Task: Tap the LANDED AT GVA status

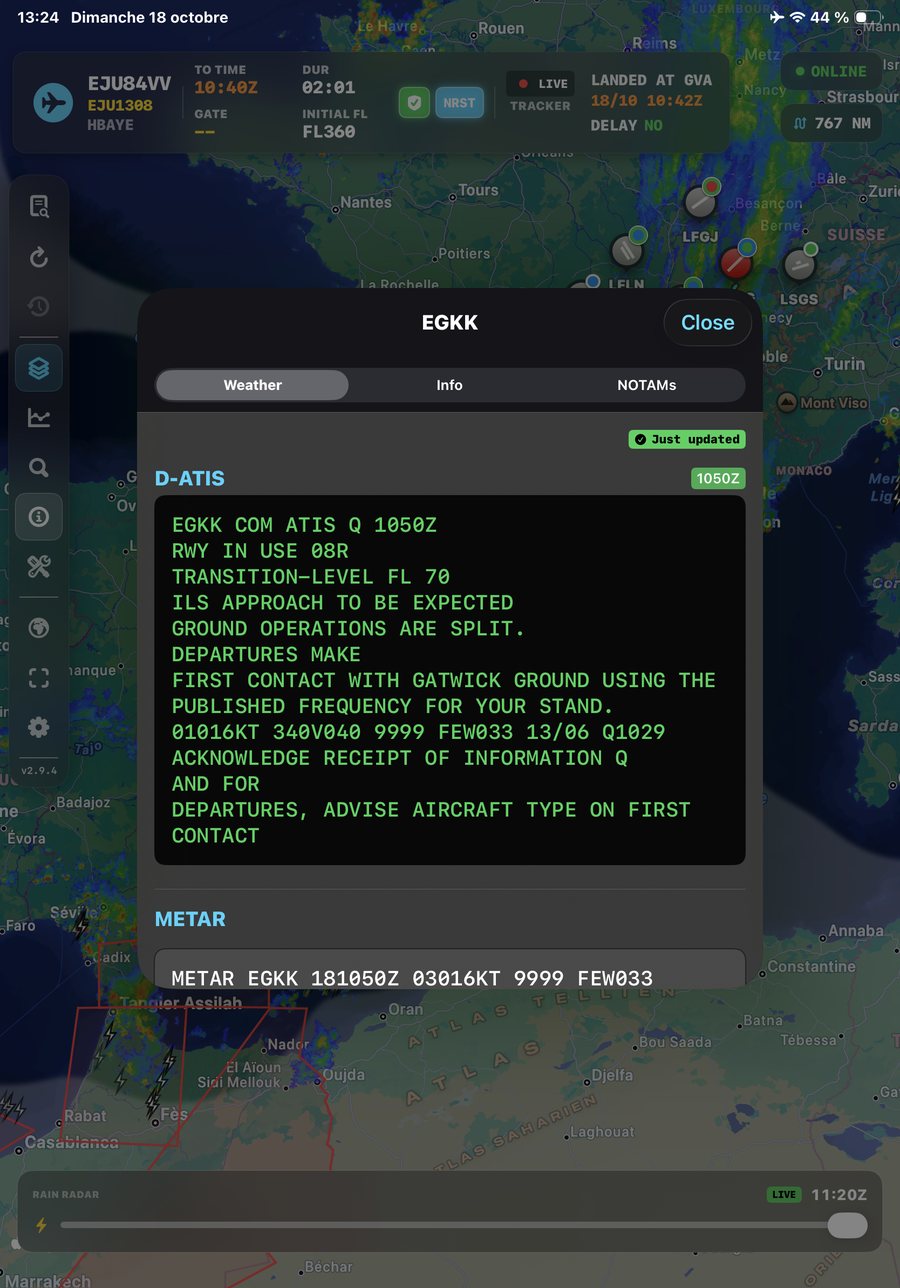Action: point(652,80)
